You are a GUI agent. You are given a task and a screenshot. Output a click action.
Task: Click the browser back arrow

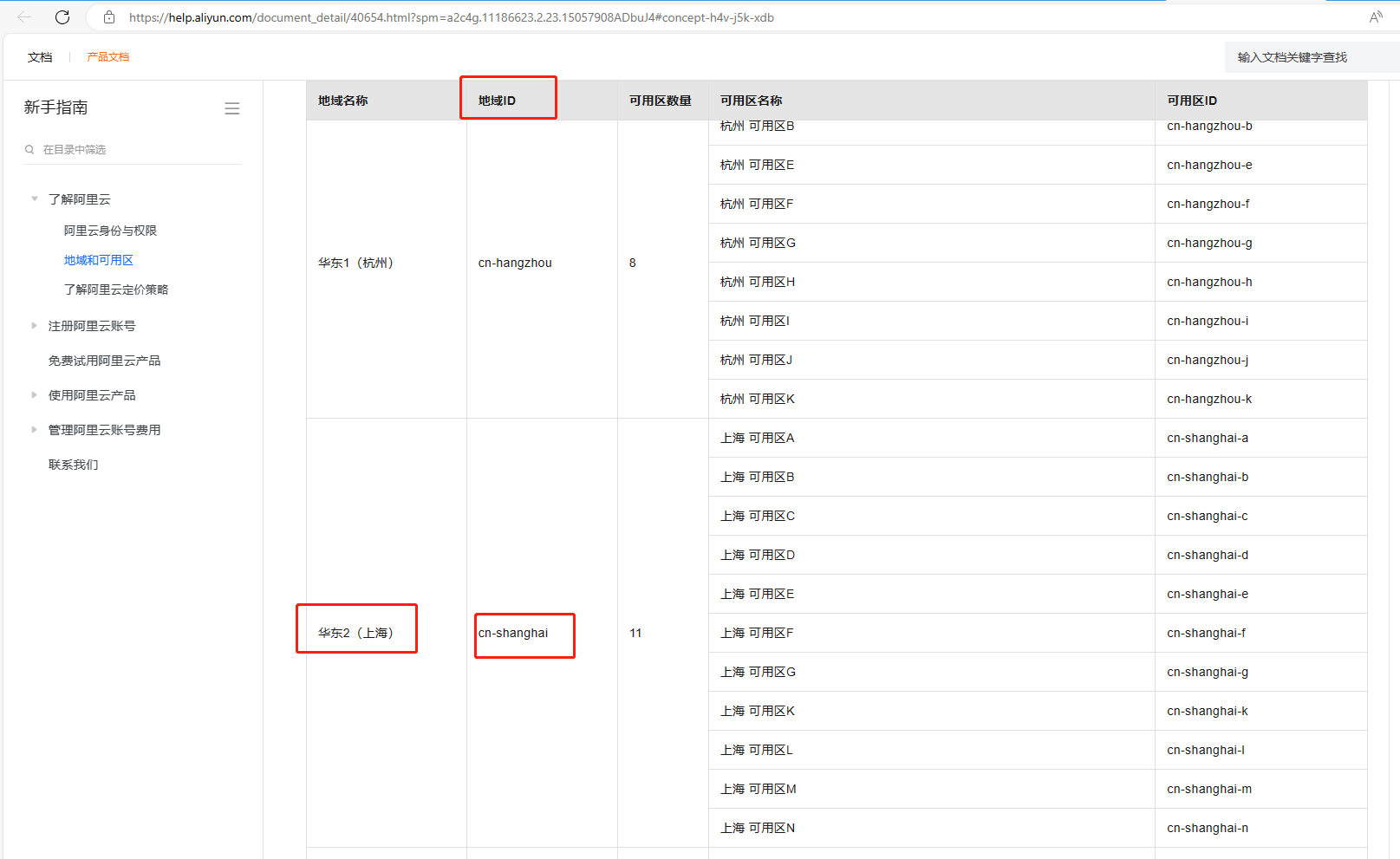coord(24,17)
